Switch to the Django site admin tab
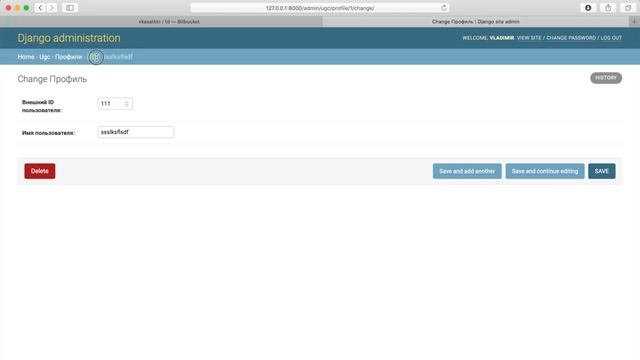Viewport: 640px width, 360px height. 476,22
